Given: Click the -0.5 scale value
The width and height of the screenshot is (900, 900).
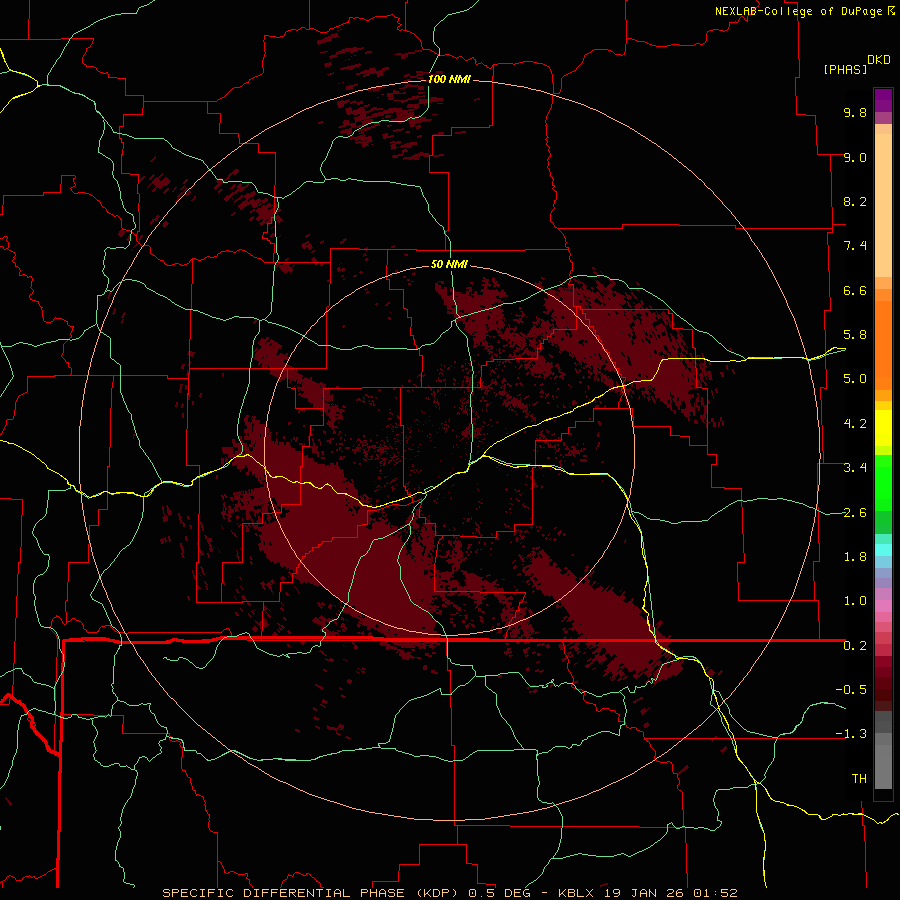Looking at the screenshot, I should (x=851, y=690).
